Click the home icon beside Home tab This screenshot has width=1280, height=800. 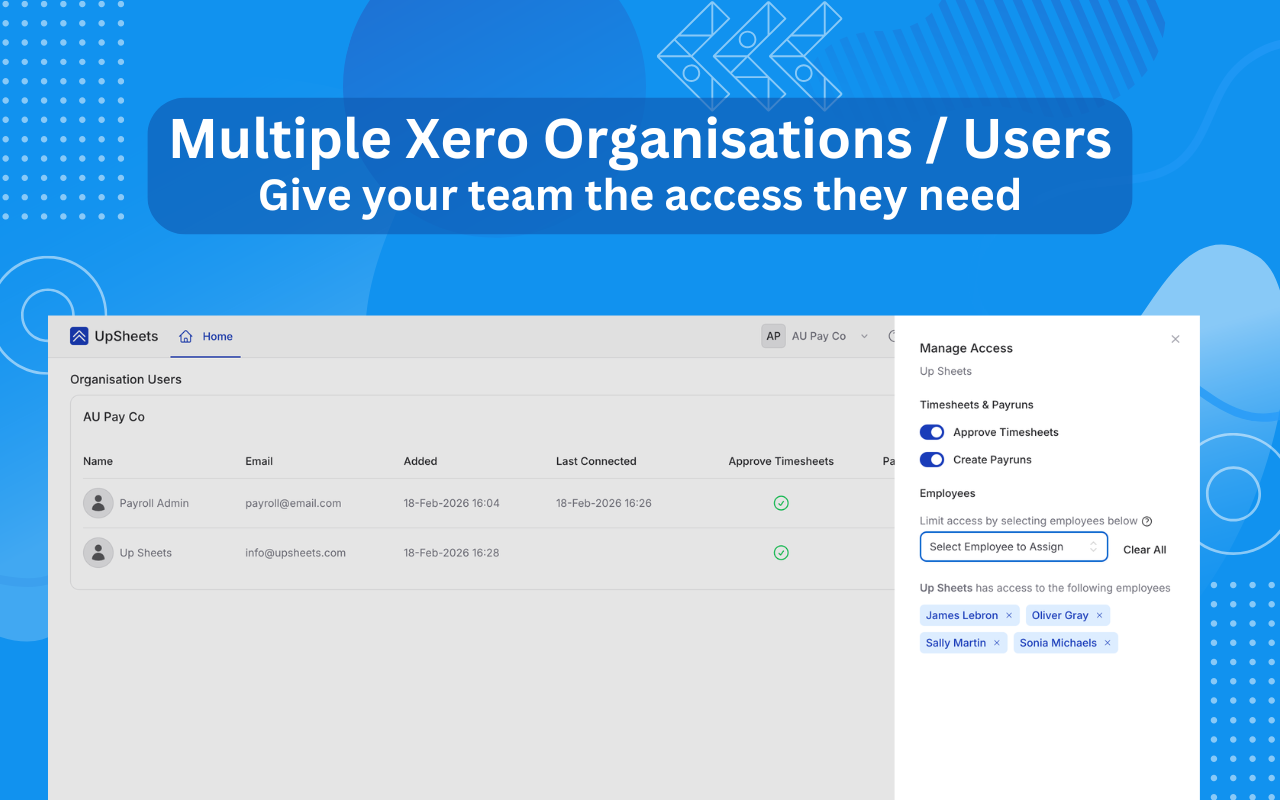(x=185, y=337)
